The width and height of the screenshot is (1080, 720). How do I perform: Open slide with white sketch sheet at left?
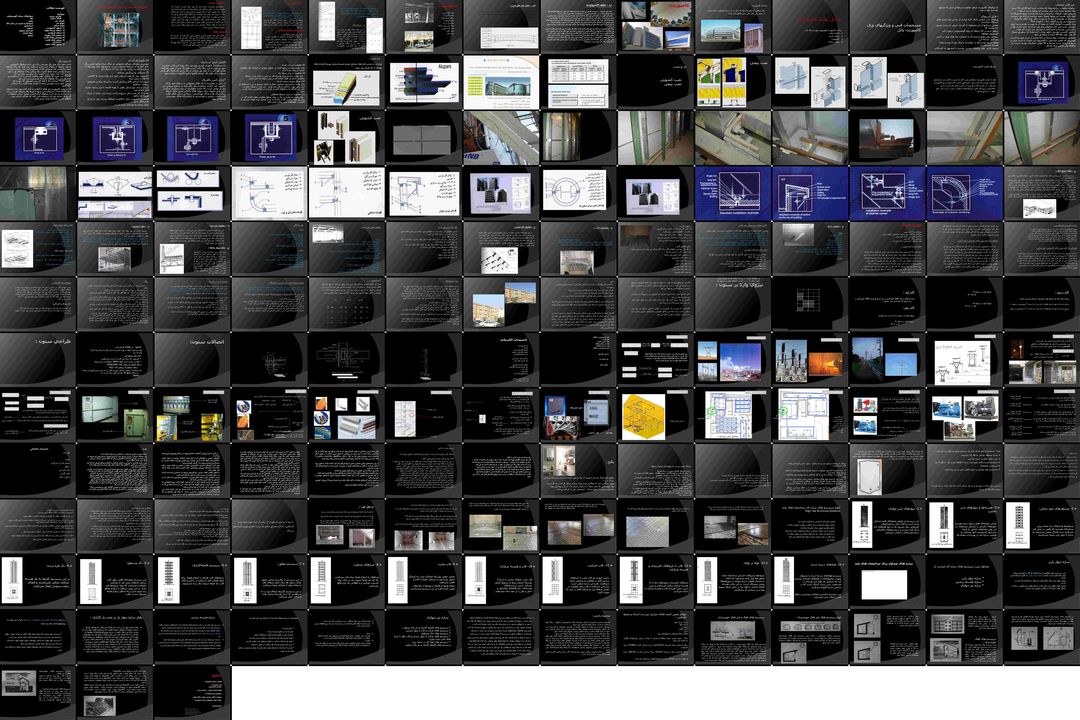[x=38, y=249]
